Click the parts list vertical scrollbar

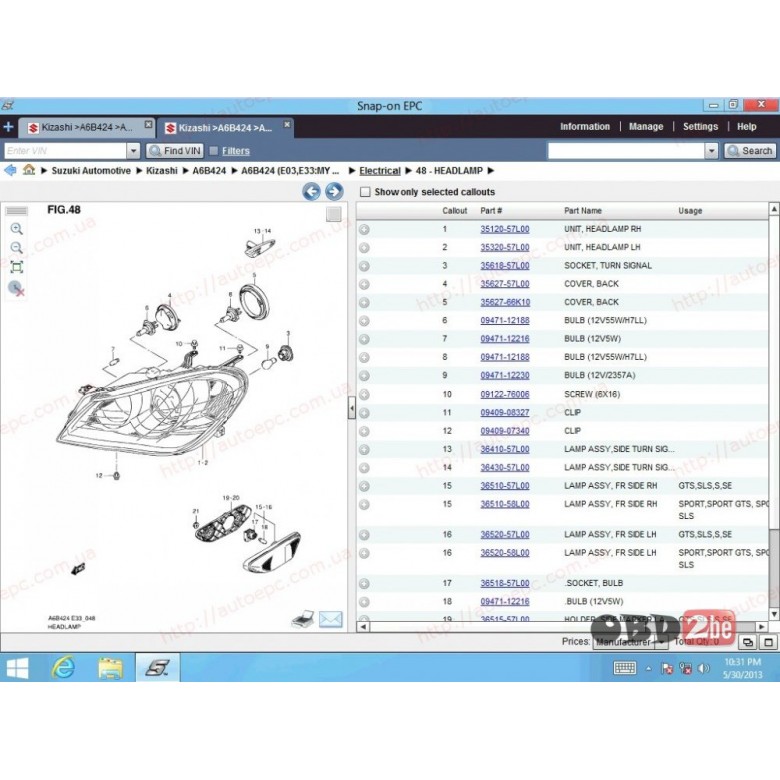click(774, 567)
